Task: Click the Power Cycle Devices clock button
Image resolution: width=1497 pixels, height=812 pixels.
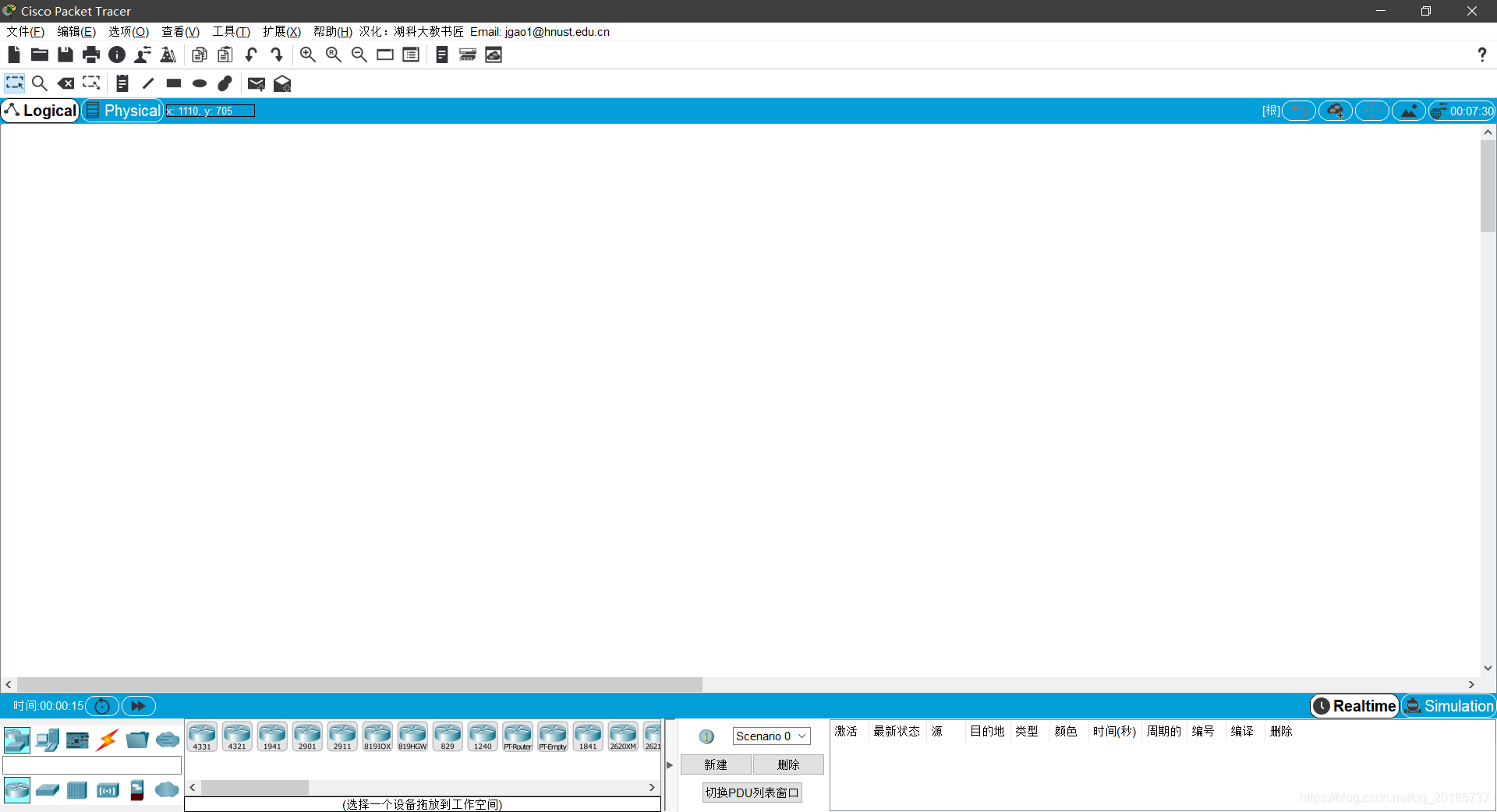Action: pos(102,706)
